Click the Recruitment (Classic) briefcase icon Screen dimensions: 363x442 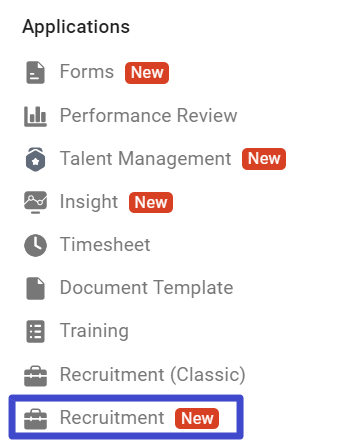(35, 376)
